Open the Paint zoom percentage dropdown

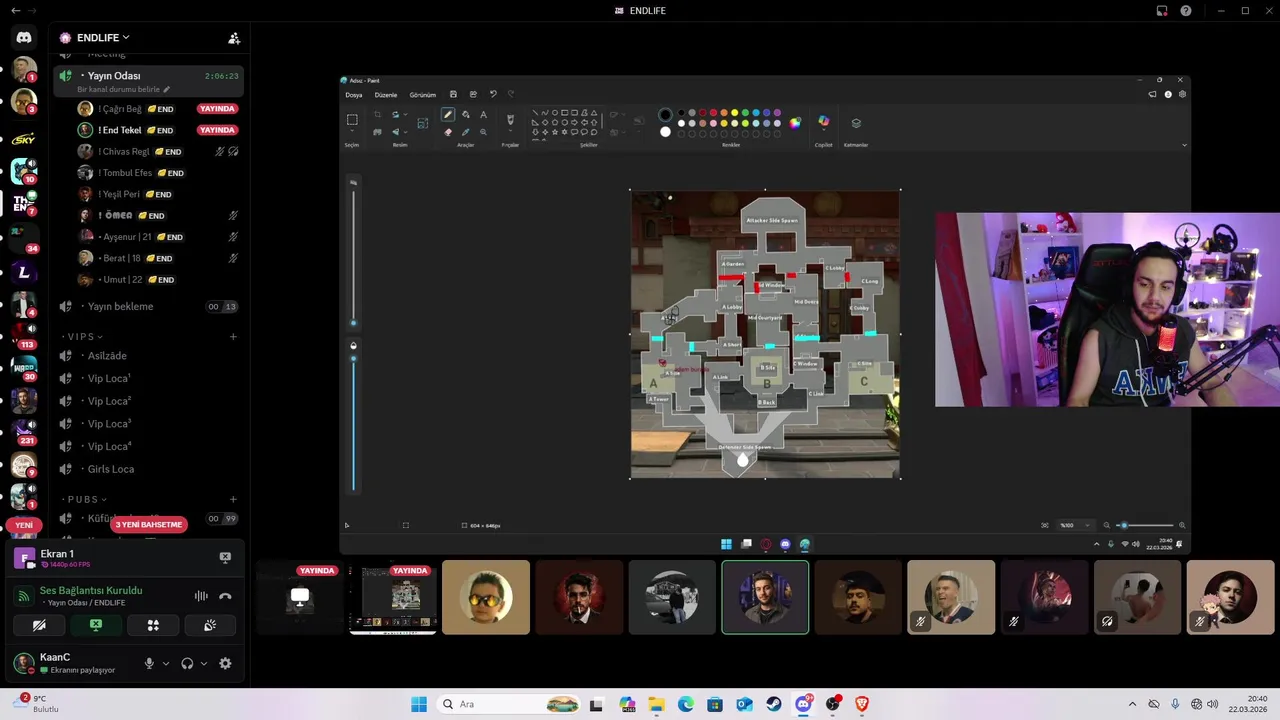[x=1076, y=525]
